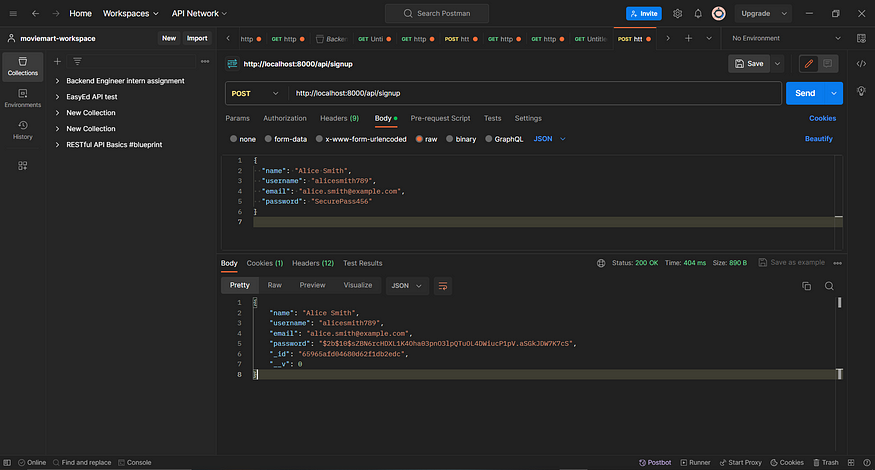Expand the EasyEd API test collection
875x470 pixels.
tap(57, 97)
